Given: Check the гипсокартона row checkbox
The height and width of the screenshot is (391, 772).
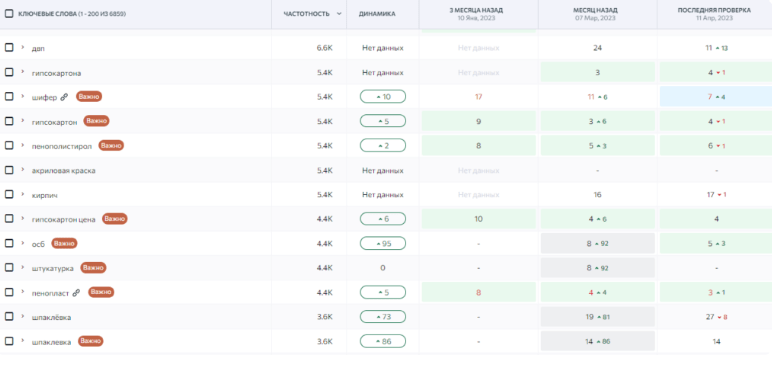Looking at the screenshot, I should [x=9, y=72].
